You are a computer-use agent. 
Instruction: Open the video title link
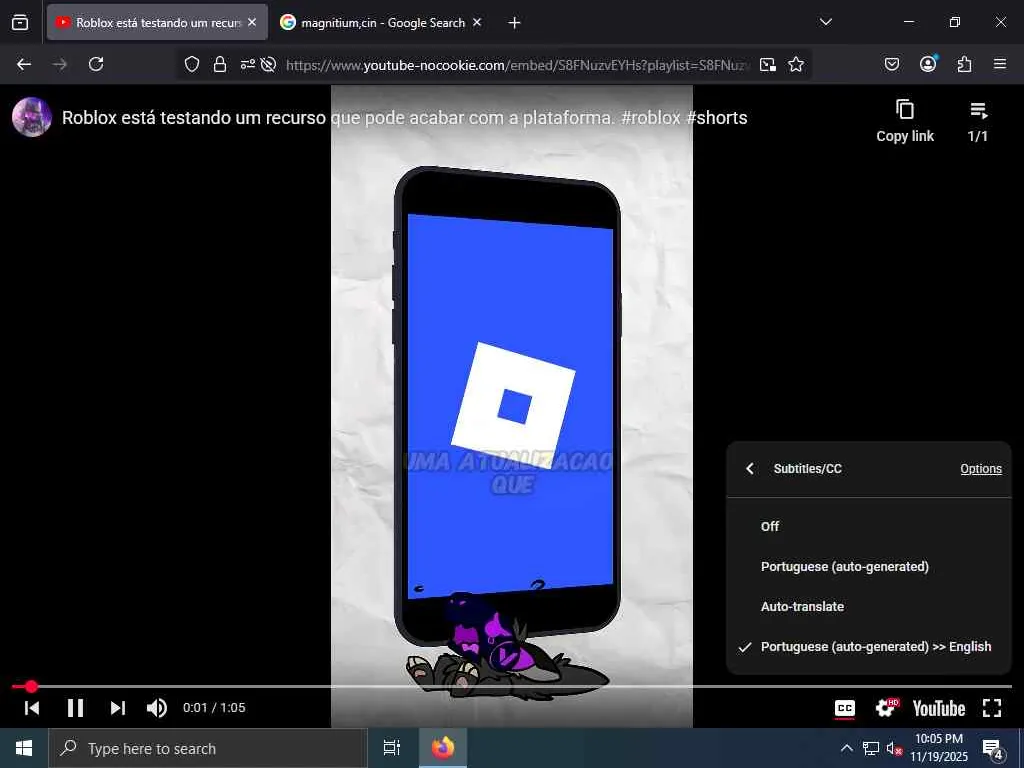coord(404,118)
